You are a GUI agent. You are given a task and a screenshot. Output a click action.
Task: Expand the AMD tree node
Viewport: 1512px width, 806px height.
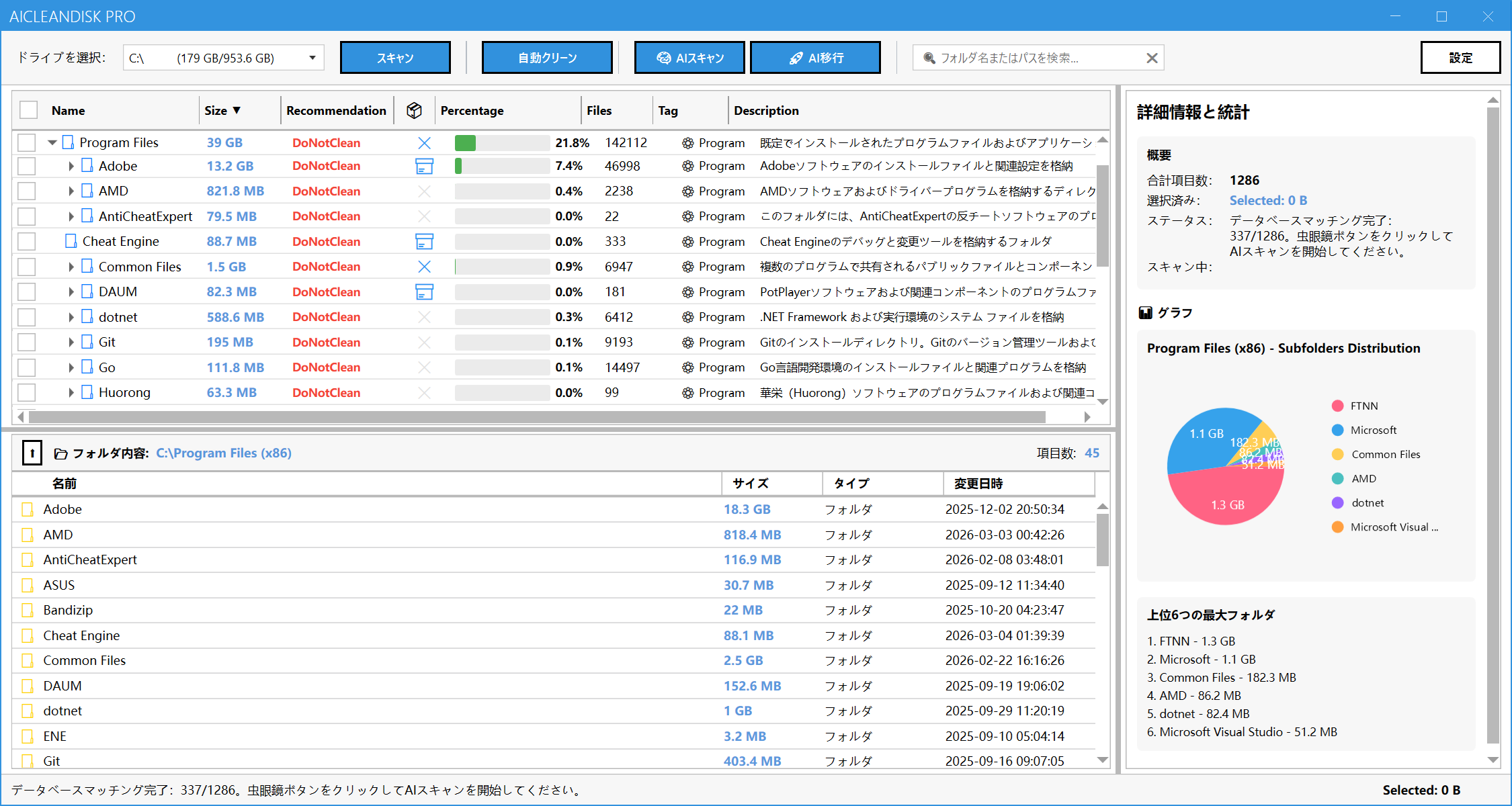pos(71,191)
